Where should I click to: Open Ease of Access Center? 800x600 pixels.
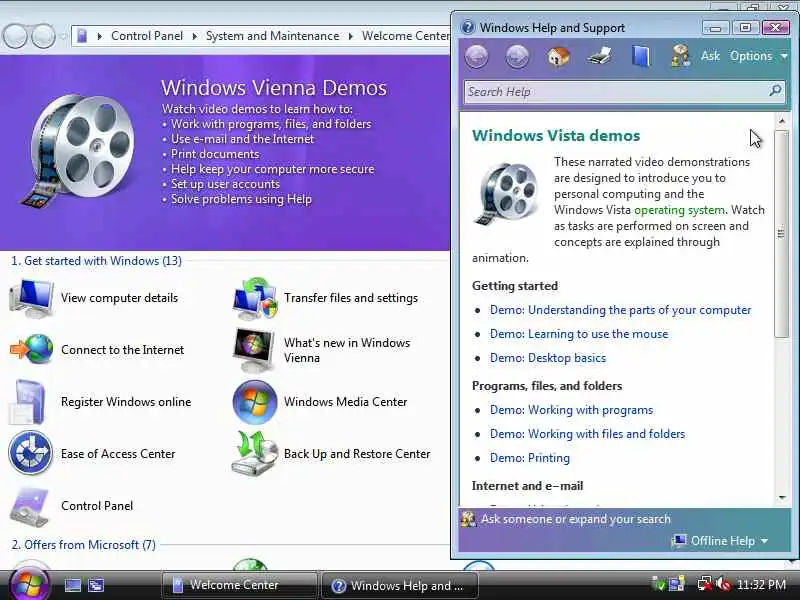tap(92, 454)
